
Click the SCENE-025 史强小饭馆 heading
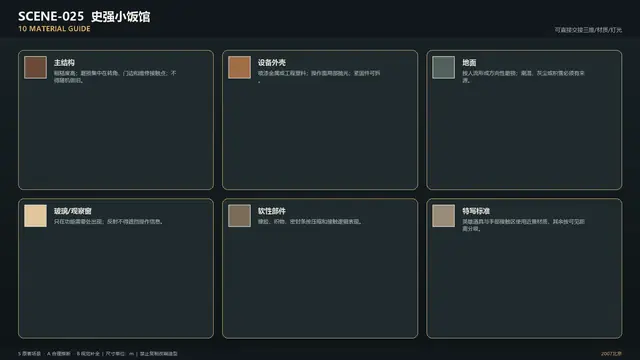(x=84, y=16)
